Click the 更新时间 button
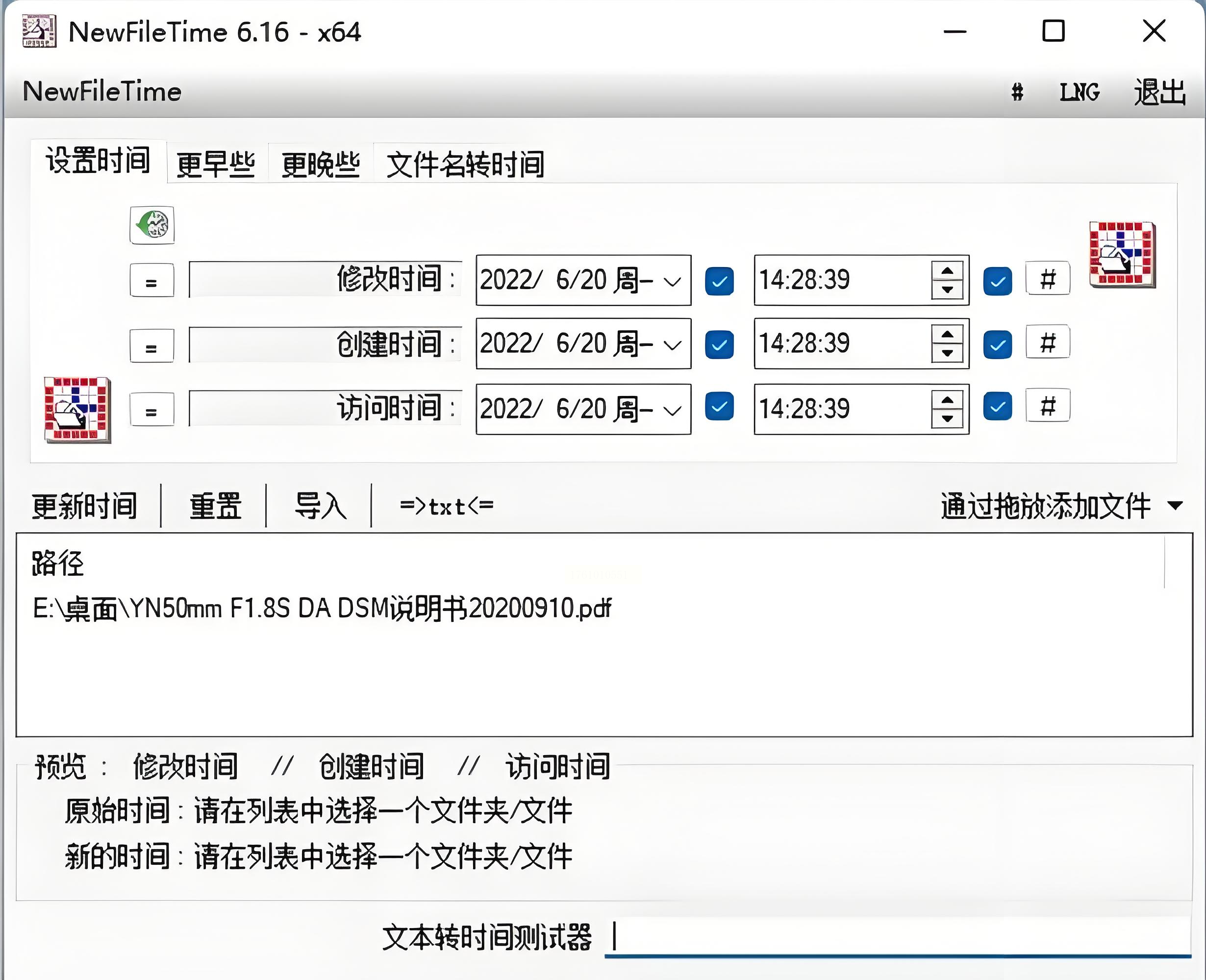The image size is (1206, 980). [85, 505]
